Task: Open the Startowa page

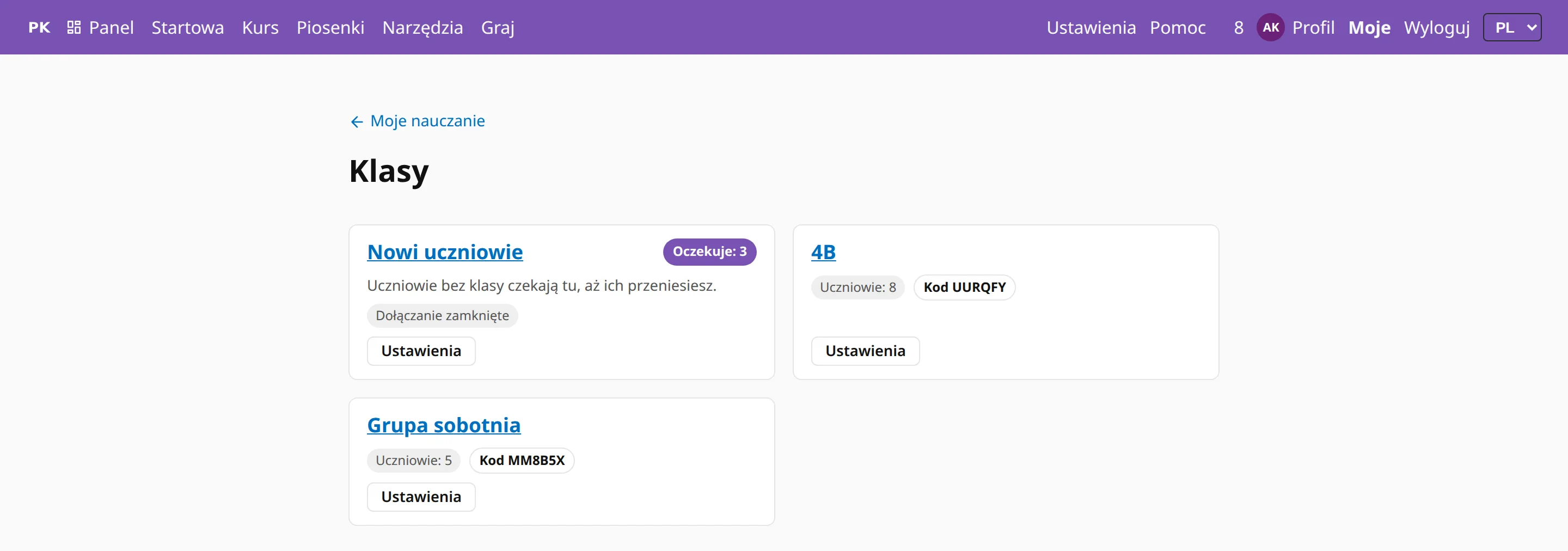Action: point(187,27)
